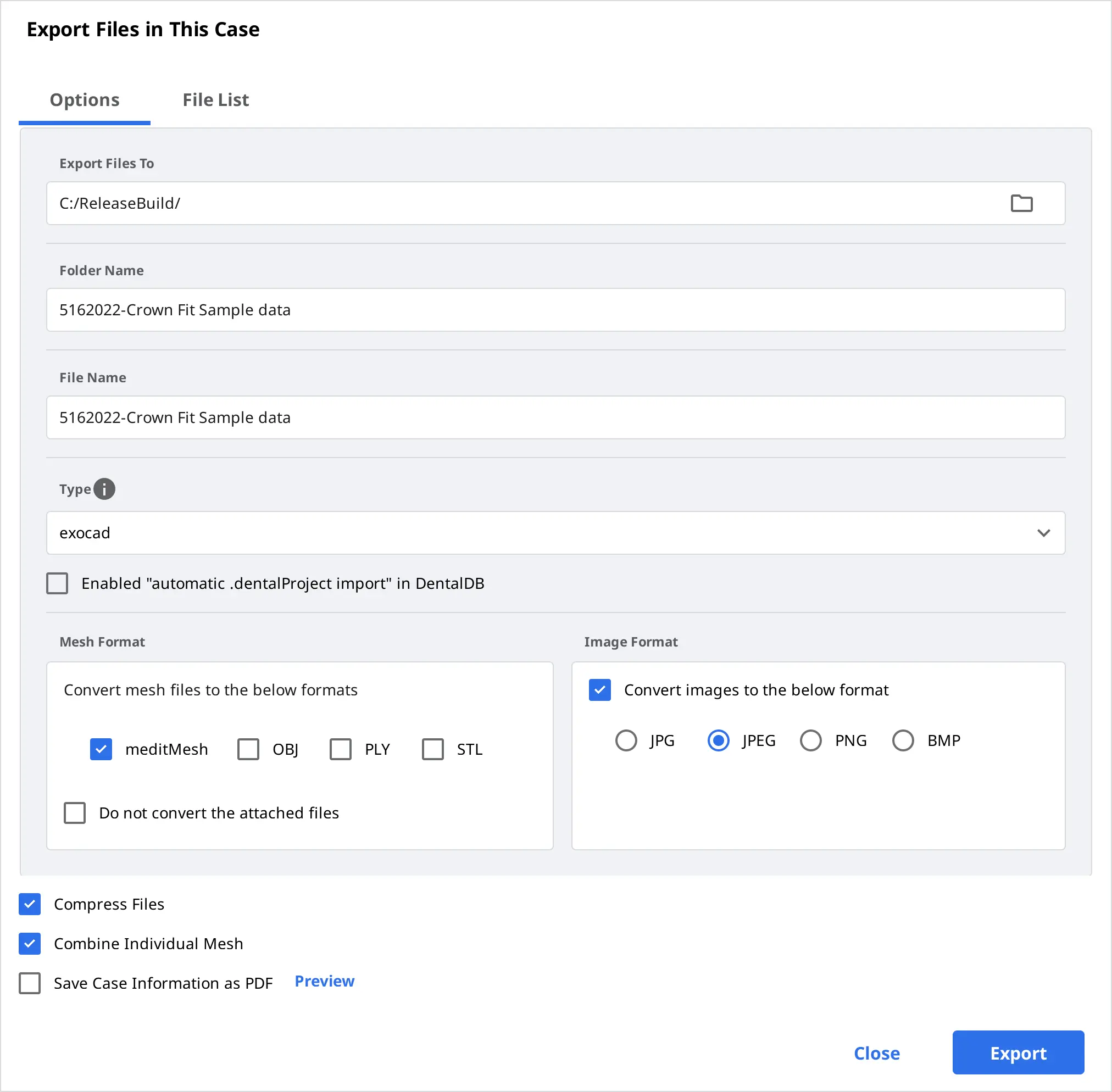Enable automatic .dentalProject import checkbox
The width and height of the screenshot is (1112, 1092).
point(57,583)
